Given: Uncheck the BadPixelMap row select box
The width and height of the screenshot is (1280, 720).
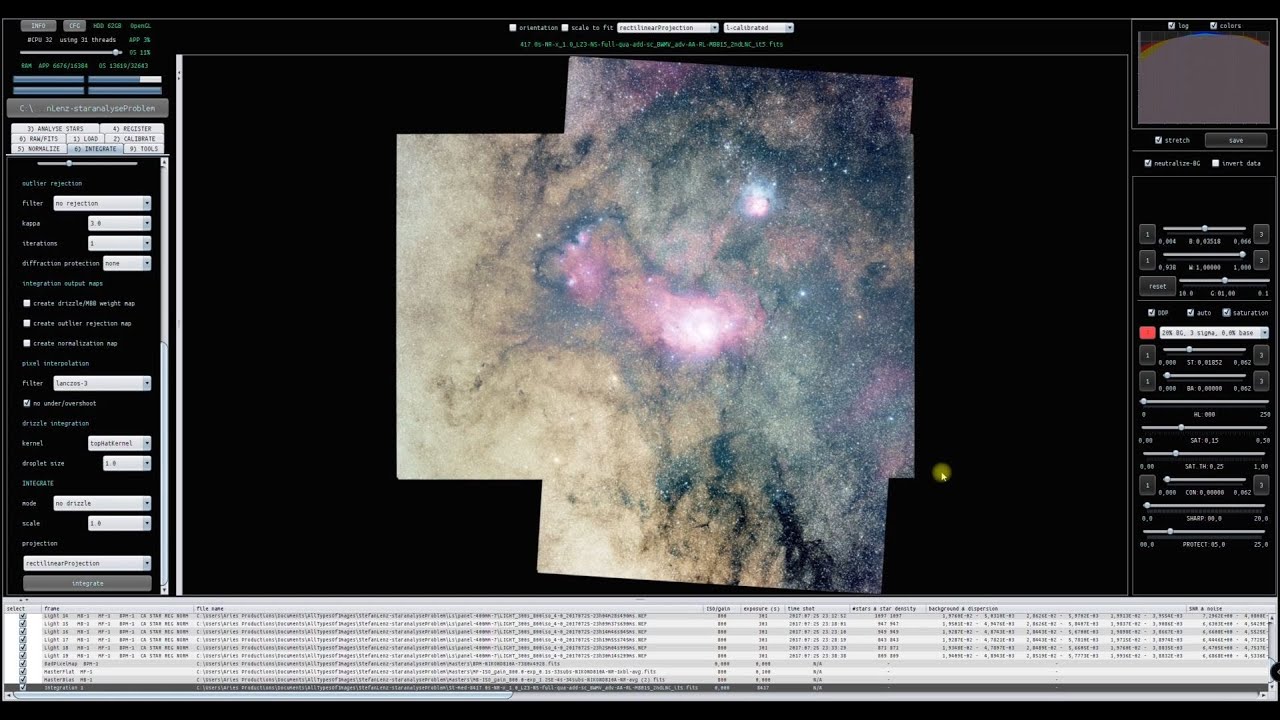Looking at the screenshot, I should (x=23, y=663).
